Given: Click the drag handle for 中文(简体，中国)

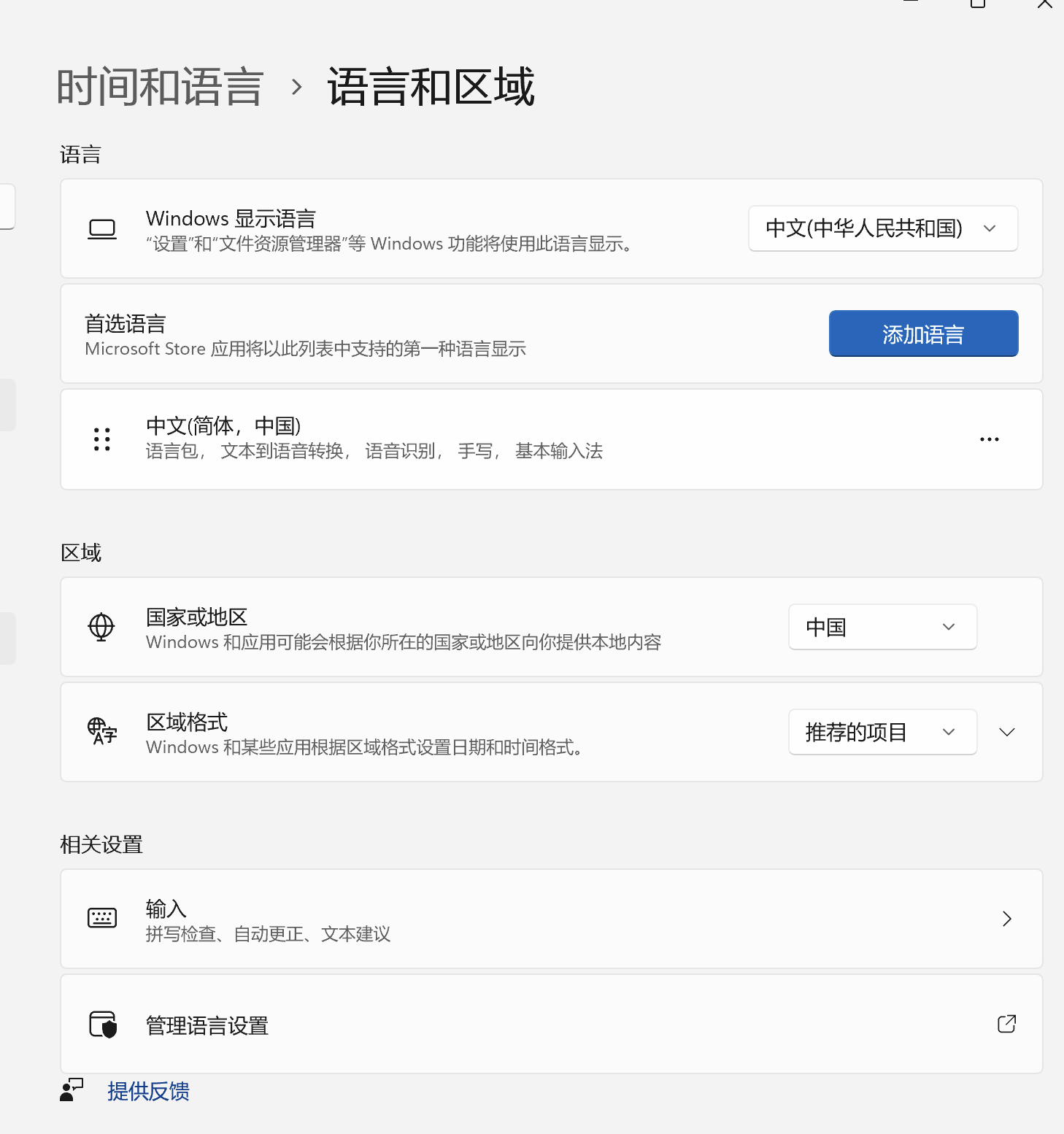Looking at the screenshot, I should [102, 439].
